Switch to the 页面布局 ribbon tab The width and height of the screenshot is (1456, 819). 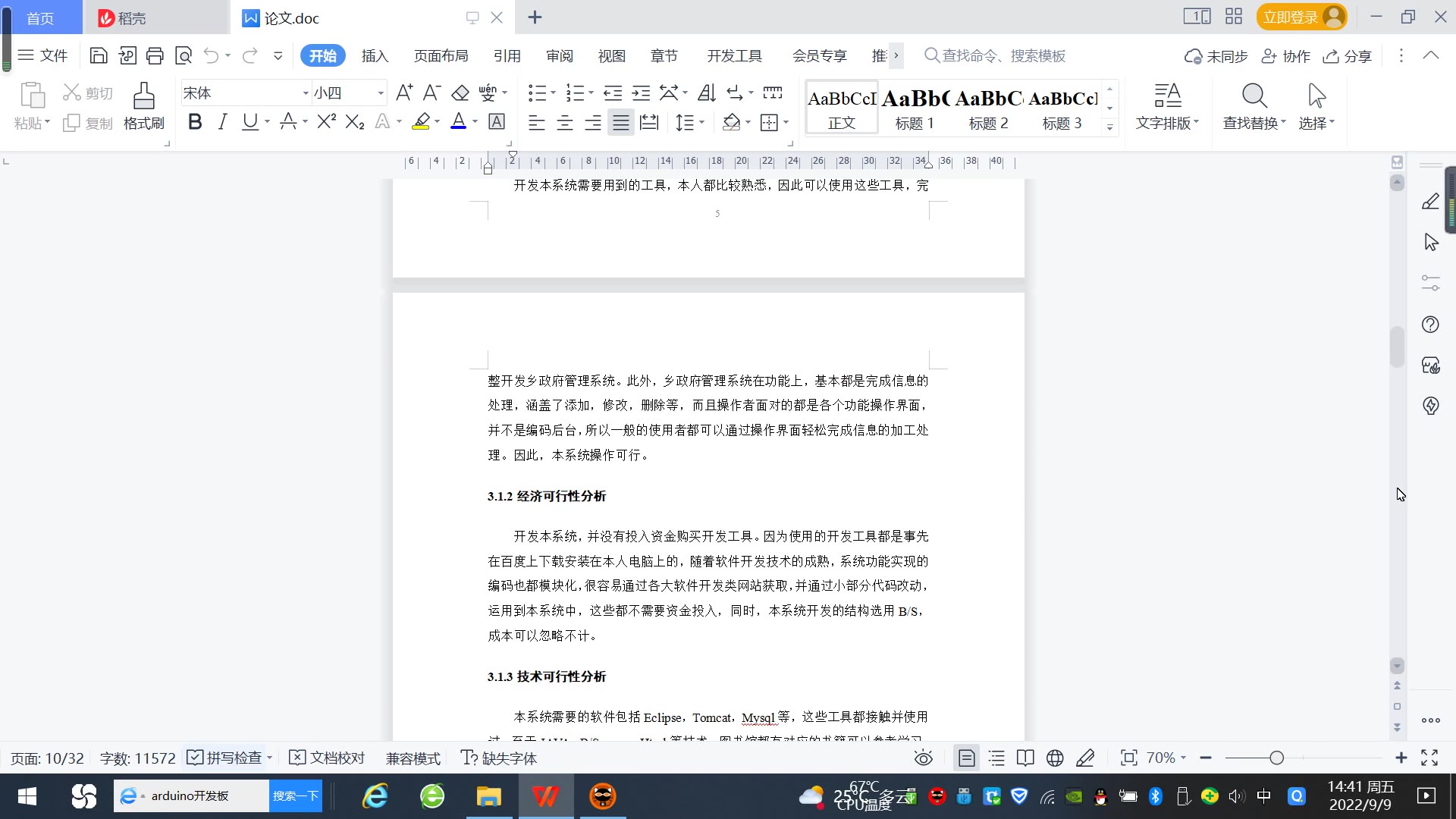441,56
